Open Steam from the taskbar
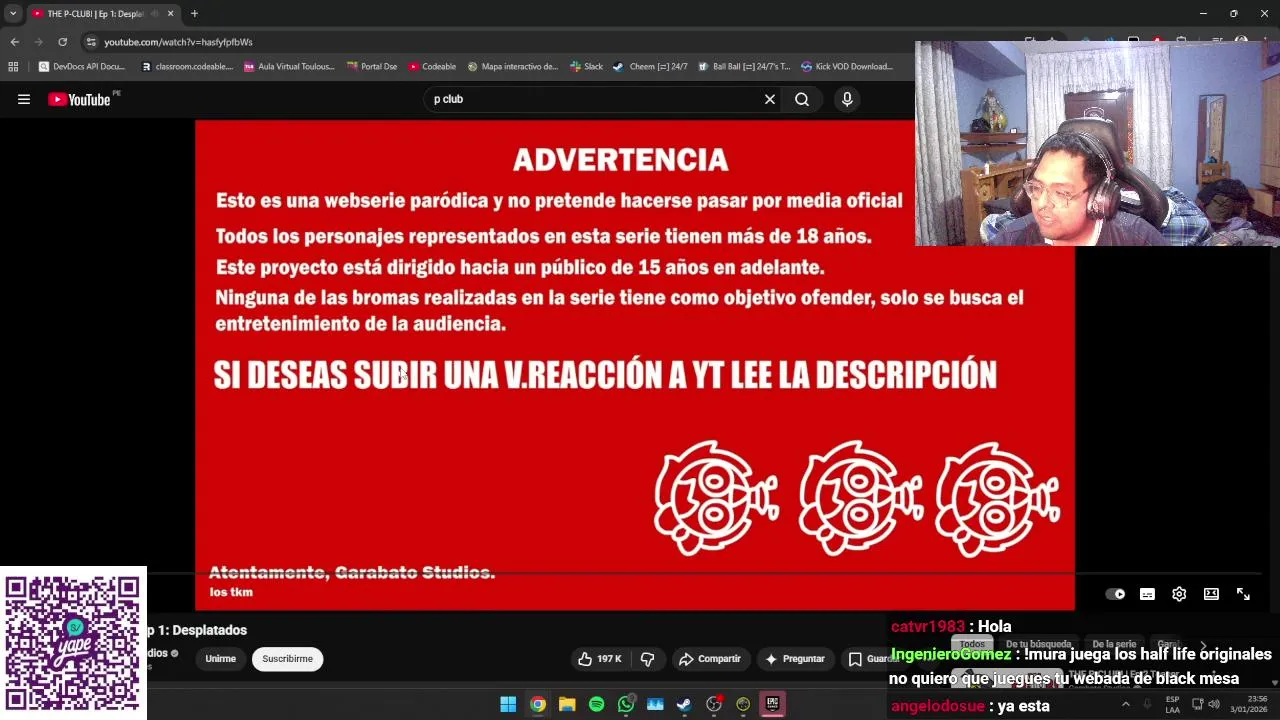The height and width of the screenshot is (720, 1280). (x=684, y=704)
